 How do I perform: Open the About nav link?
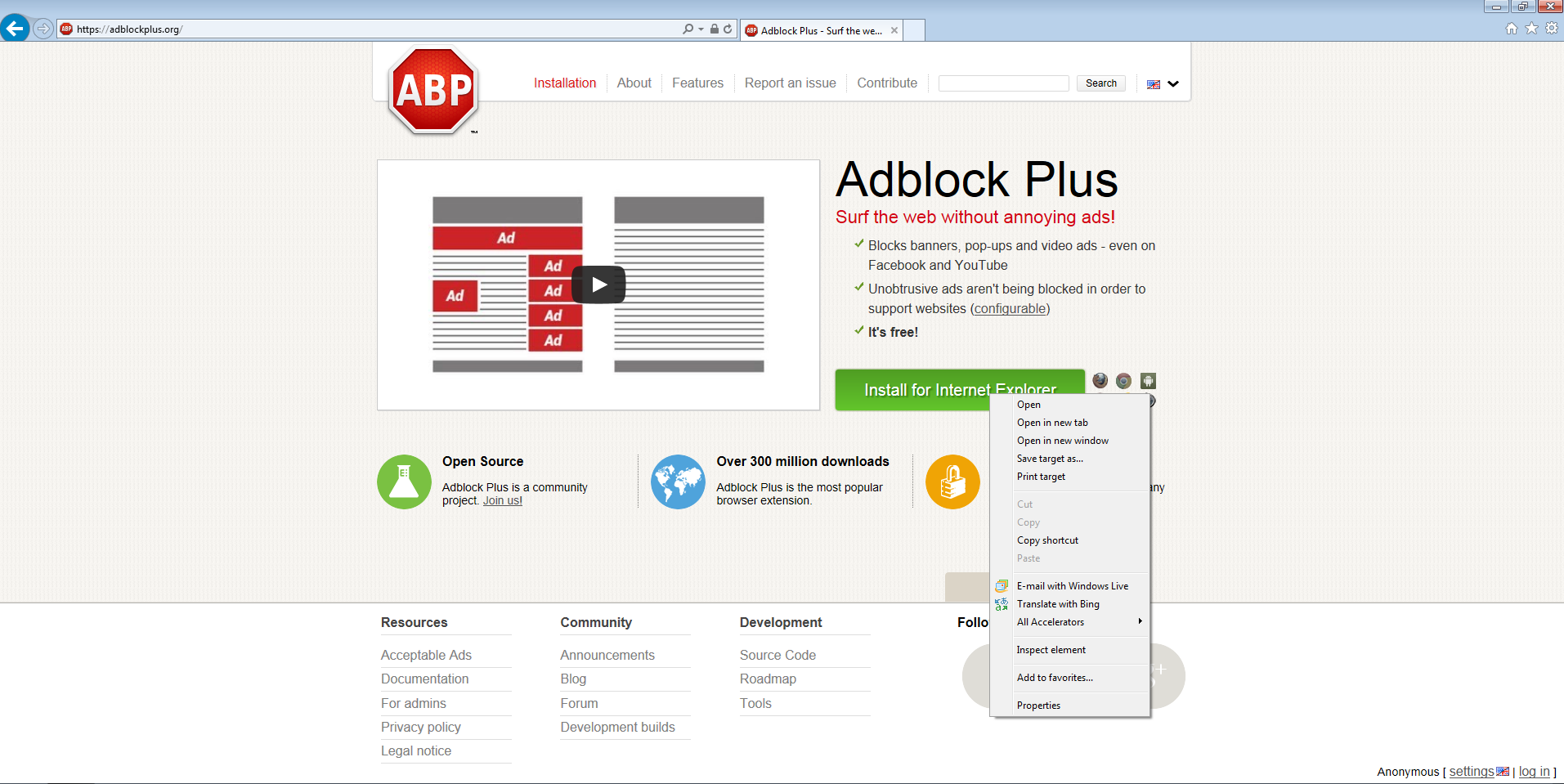pyautogui.click(x=634, y=83)
